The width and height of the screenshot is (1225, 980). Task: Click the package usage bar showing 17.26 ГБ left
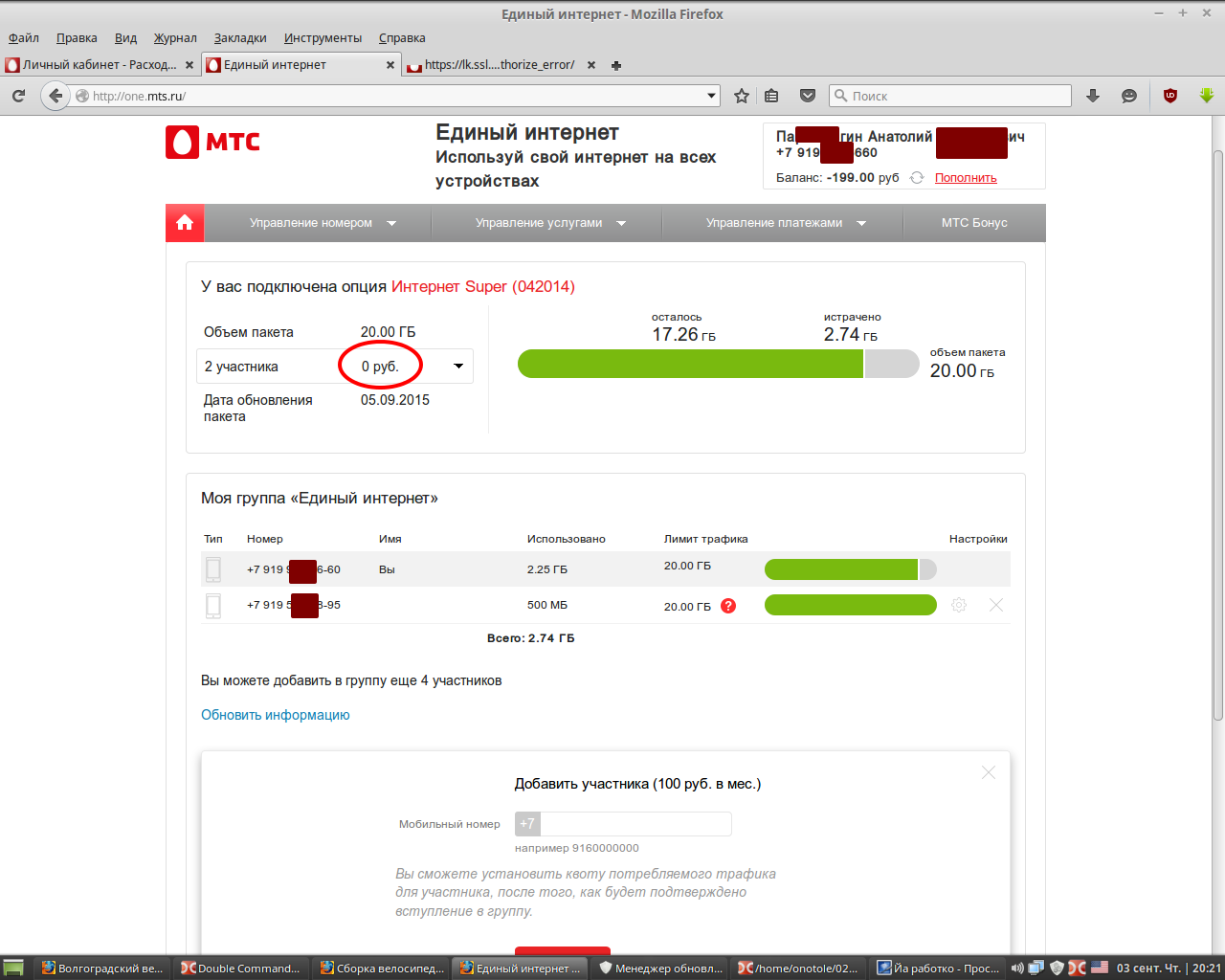click(x=718, y=364)
